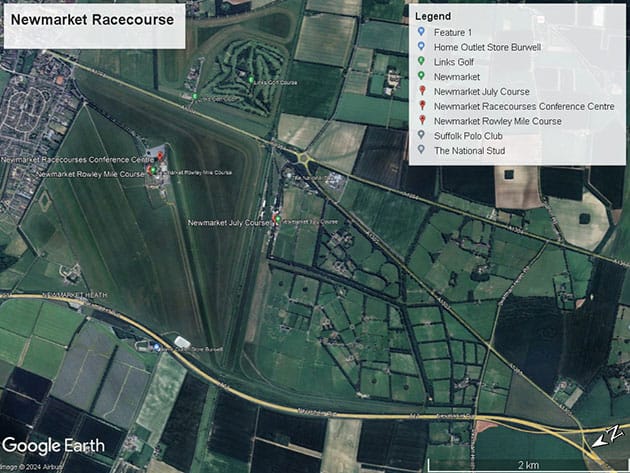Select Home Outlet Store Burwell legend label

click(x=487, y=47)
